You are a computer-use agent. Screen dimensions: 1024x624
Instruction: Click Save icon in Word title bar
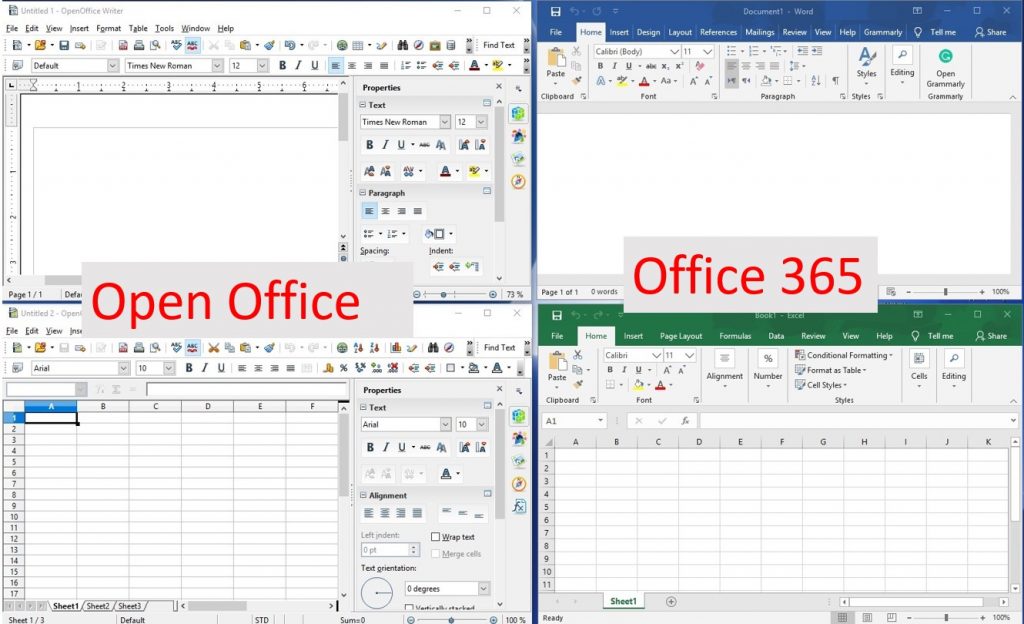556,12
